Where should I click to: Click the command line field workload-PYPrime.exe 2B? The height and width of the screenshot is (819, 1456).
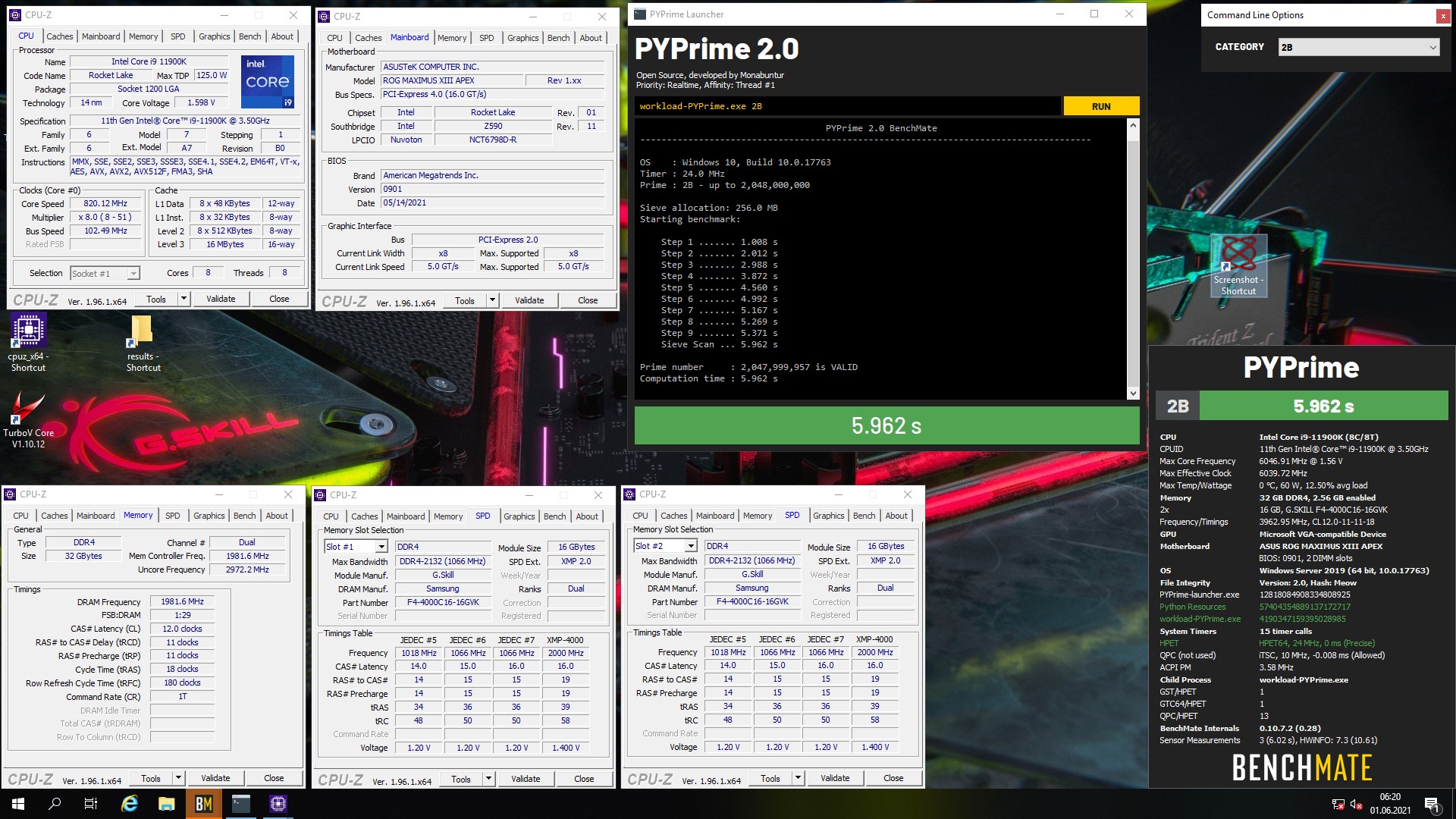(848, 106)
